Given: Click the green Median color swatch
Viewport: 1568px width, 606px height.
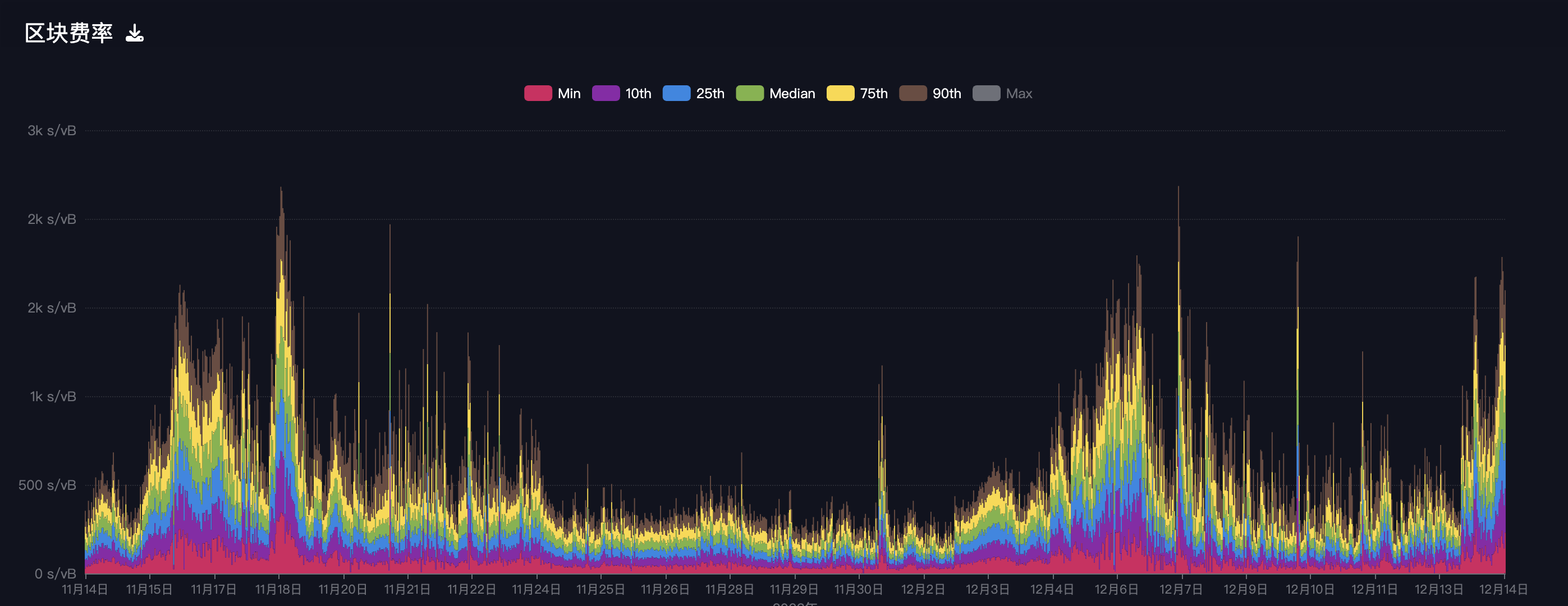Looking at the screenshot, I should [749, 94].
